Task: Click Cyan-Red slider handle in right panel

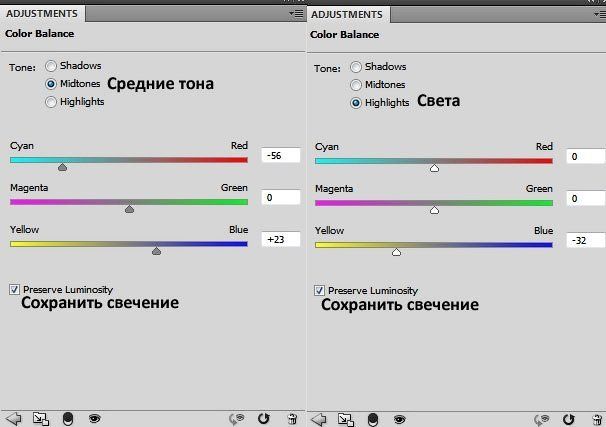Action: [x=434, y=168]
